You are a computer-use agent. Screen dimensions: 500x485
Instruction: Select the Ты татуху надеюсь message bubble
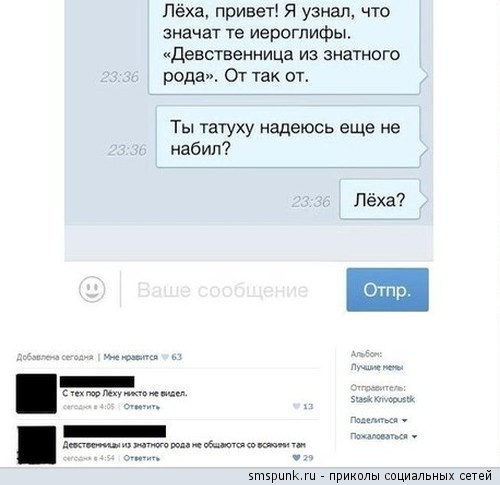[x=288, y=137]
